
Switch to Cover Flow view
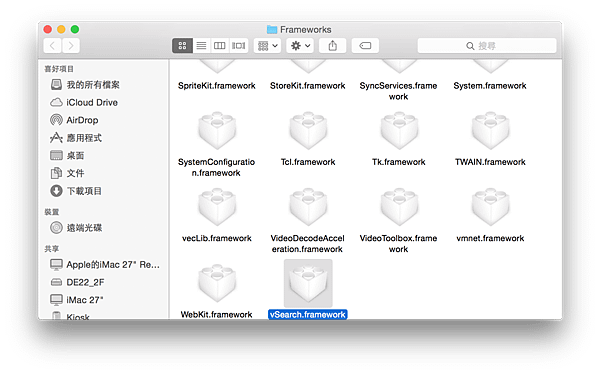238,46
